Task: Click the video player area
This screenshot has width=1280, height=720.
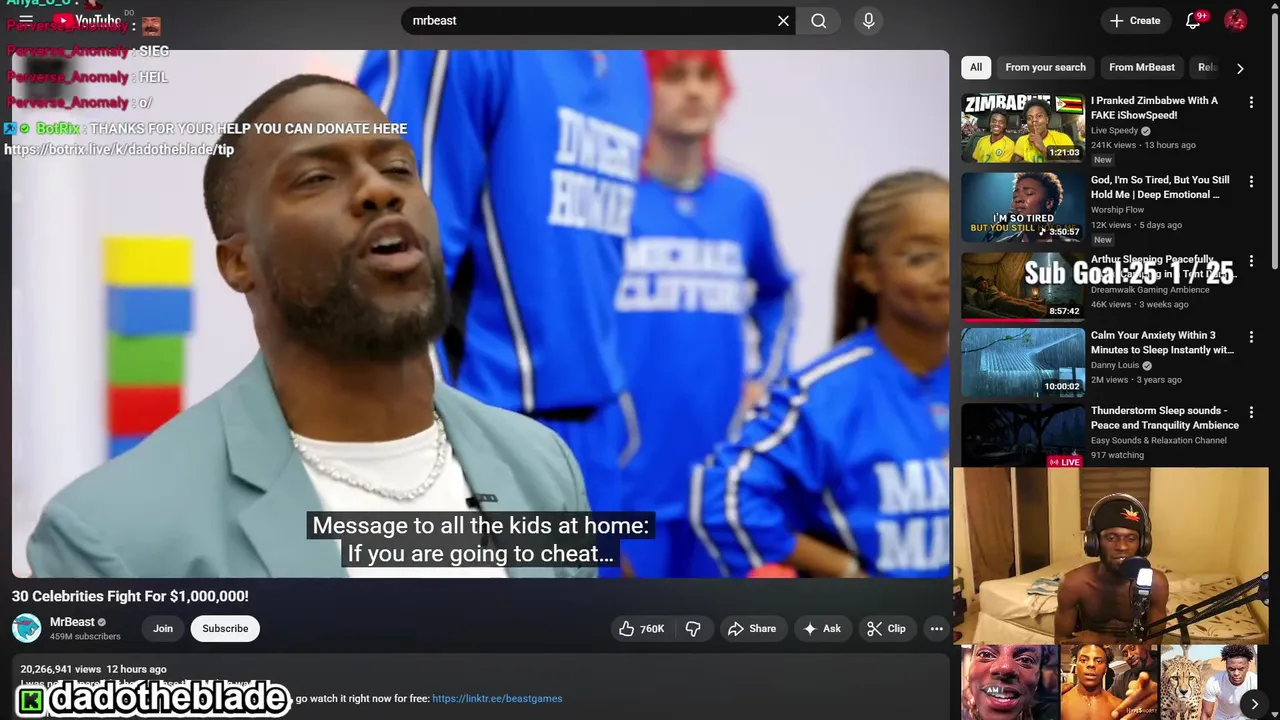Action: click(x=480, y=314)
